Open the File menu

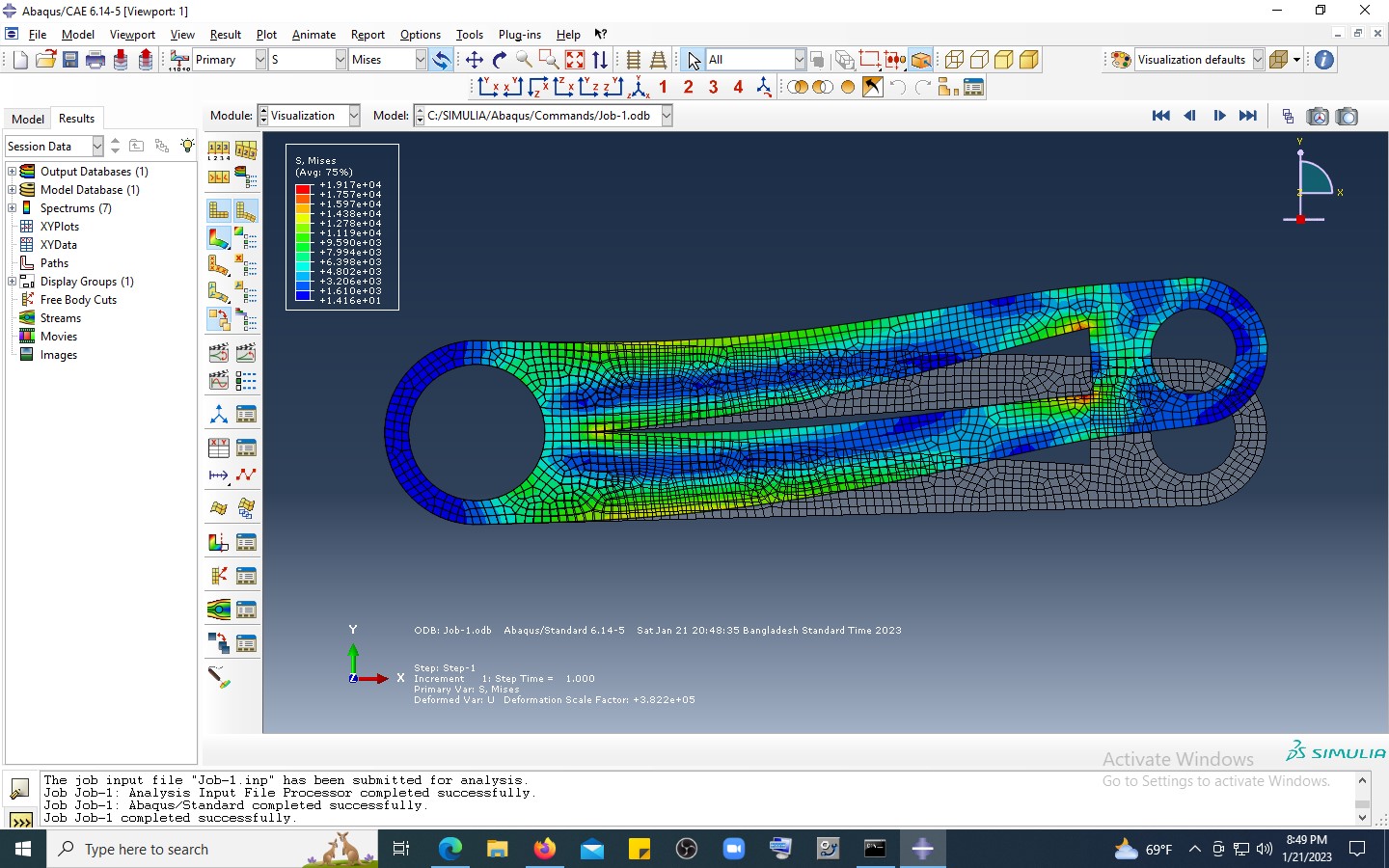pos(38,35)
